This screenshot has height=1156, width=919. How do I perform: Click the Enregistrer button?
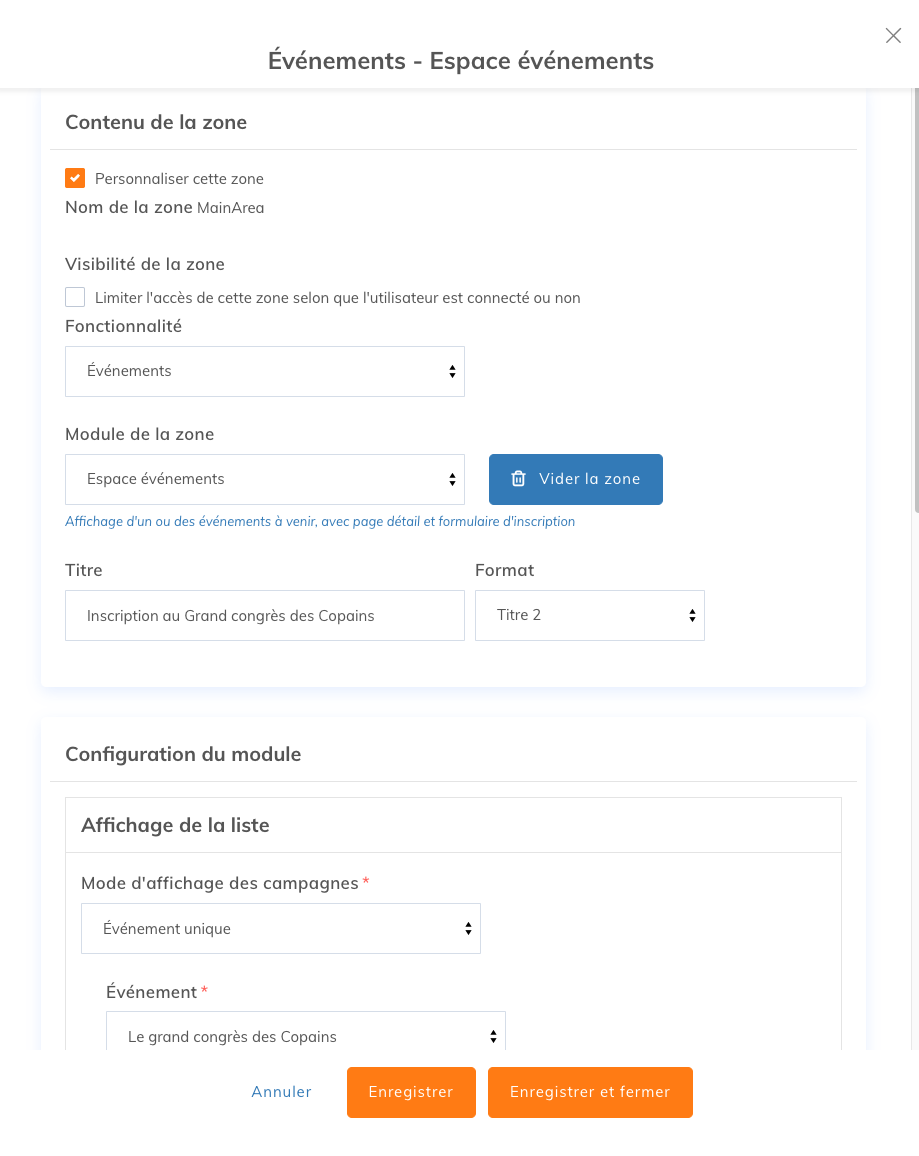(x=411, y=1092)
